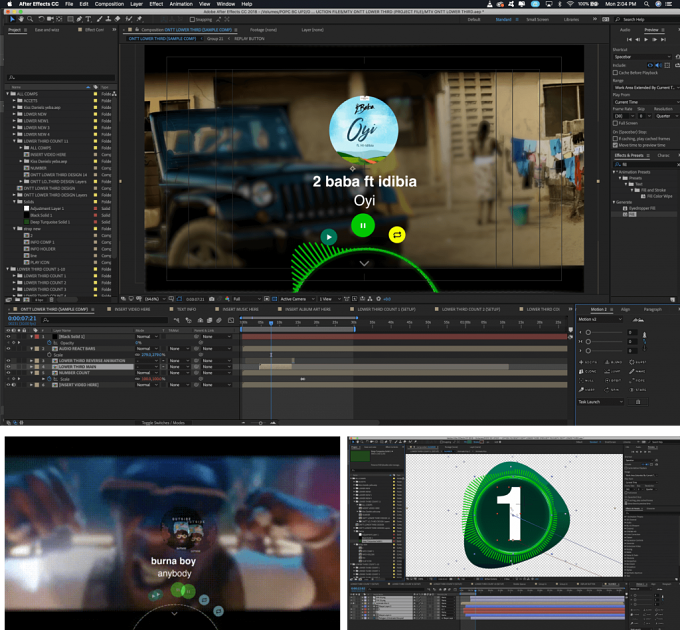Image resolution: width=680 pixels, height=630 pixels.
Task: Take a snapshot with the camera icon
Action: [212, 299]
